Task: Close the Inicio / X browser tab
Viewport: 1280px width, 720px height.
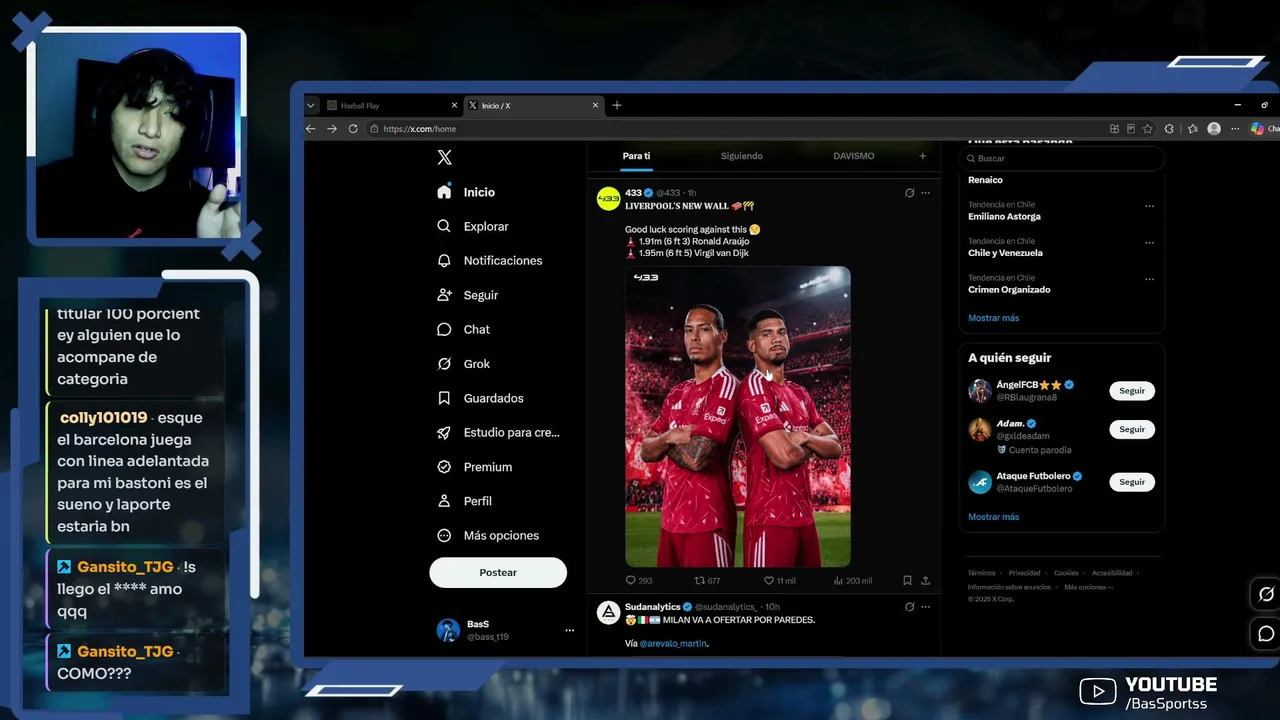Action: pyautogui.click(x=597, y=105)
